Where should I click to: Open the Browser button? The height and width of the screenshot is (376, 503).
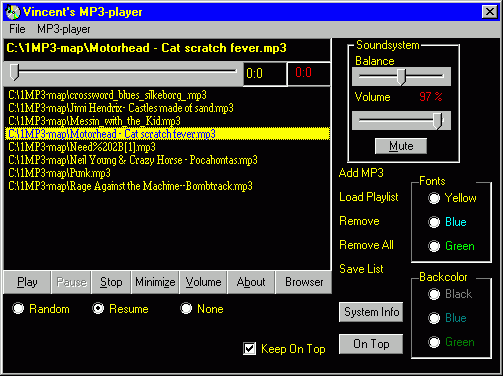pos(304,282)
